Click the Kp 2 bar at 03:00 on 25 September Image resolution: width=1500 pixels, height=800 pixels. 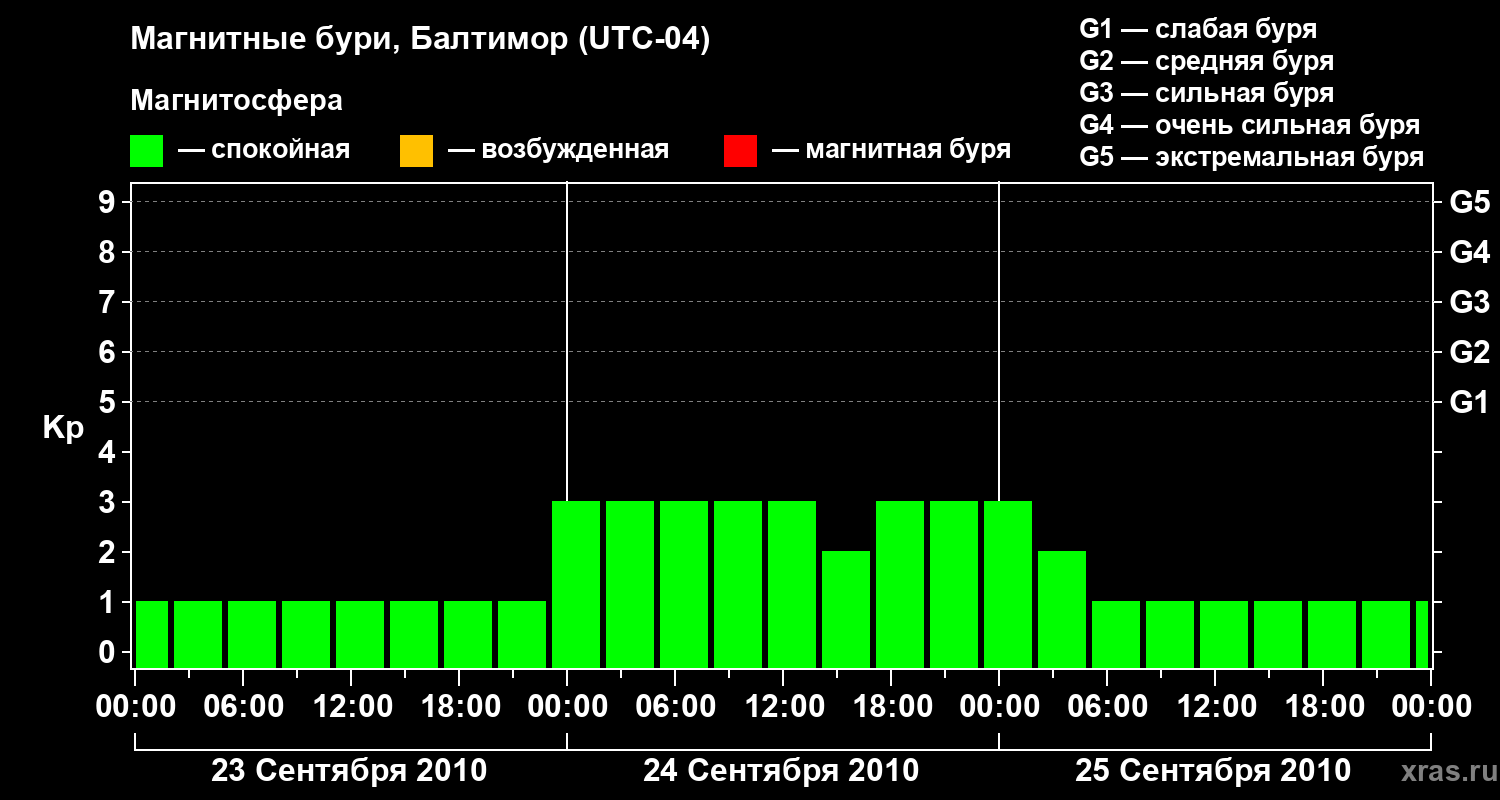[x=1062, y=609]
